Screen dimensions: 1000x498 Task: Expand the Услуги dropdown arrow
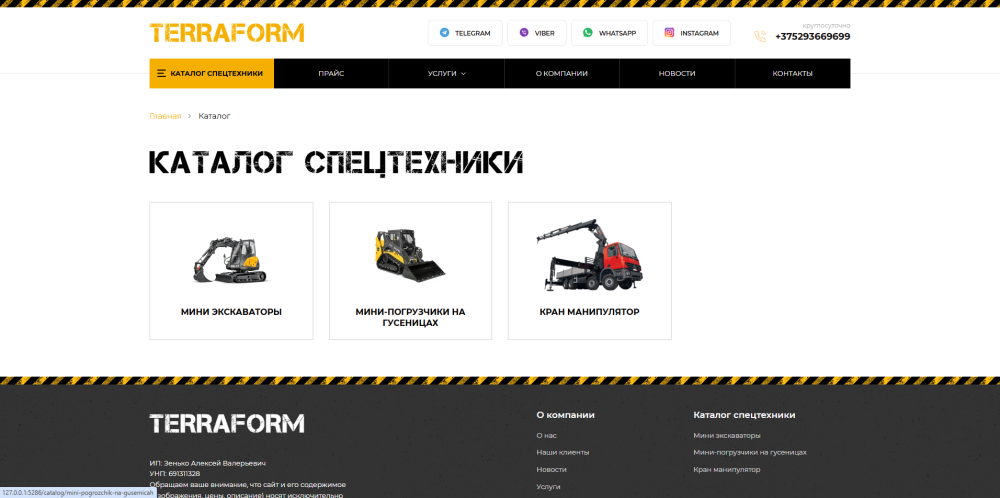pyautogui.click(x=464, y=74)
